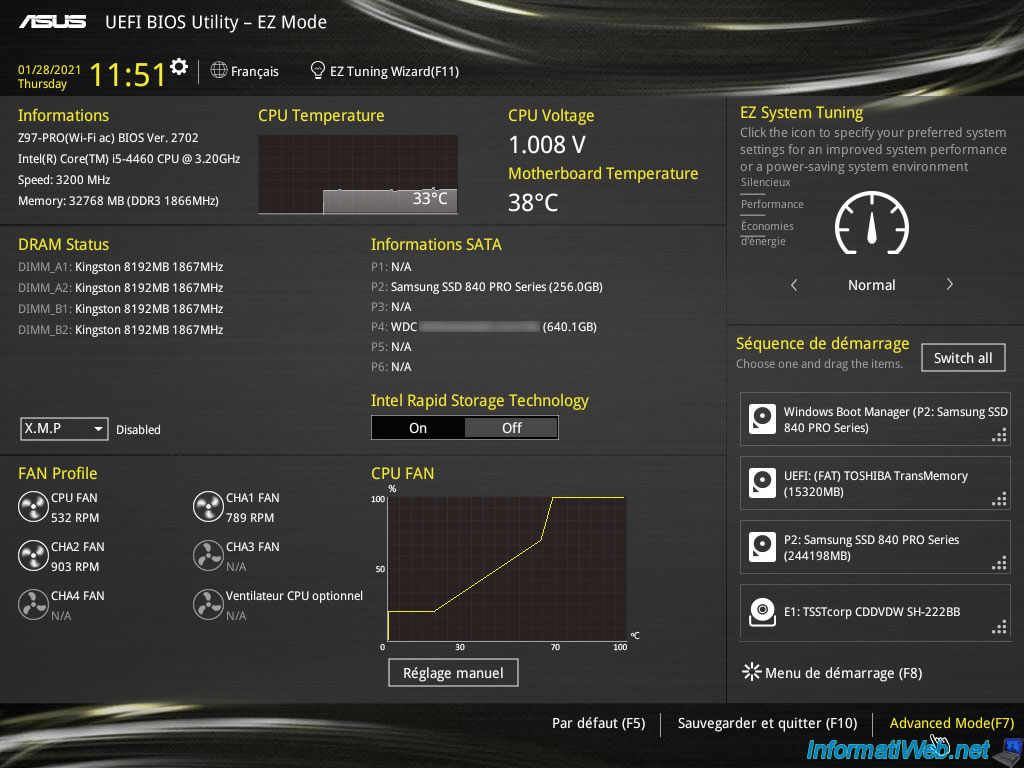Switch to Advanced Mode(F7)
The width and height of the screenshot is (1024, 768).
tap(952, 723)
